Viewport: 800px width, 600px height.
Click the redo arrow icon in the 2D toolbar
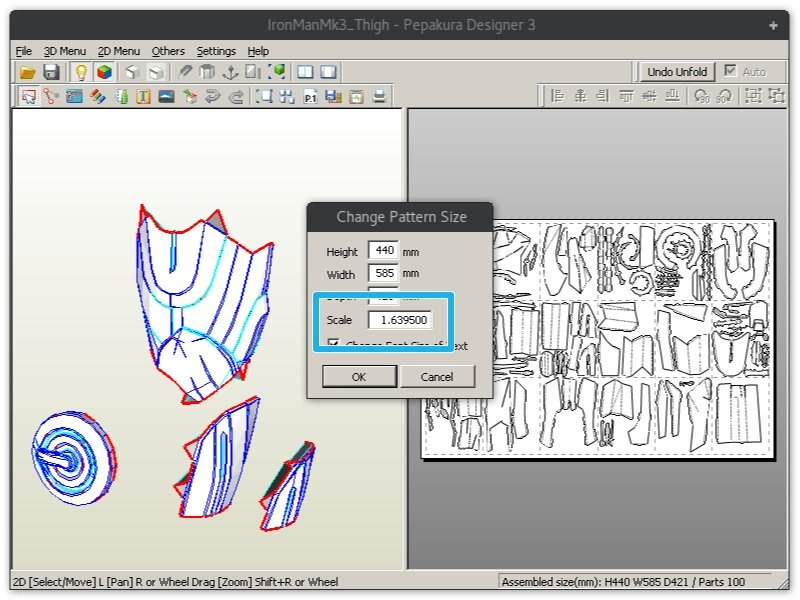coord(236,96)
